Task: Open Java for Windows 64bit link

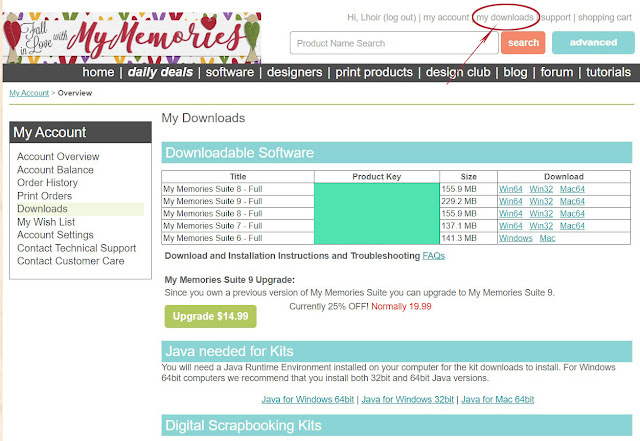Action: click(308, 399)
